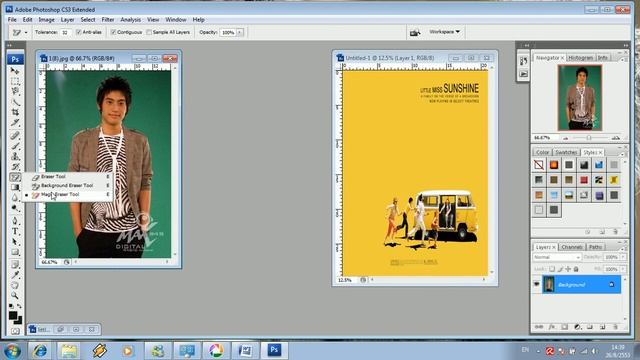Select the Crop tool

coord(15,112)
